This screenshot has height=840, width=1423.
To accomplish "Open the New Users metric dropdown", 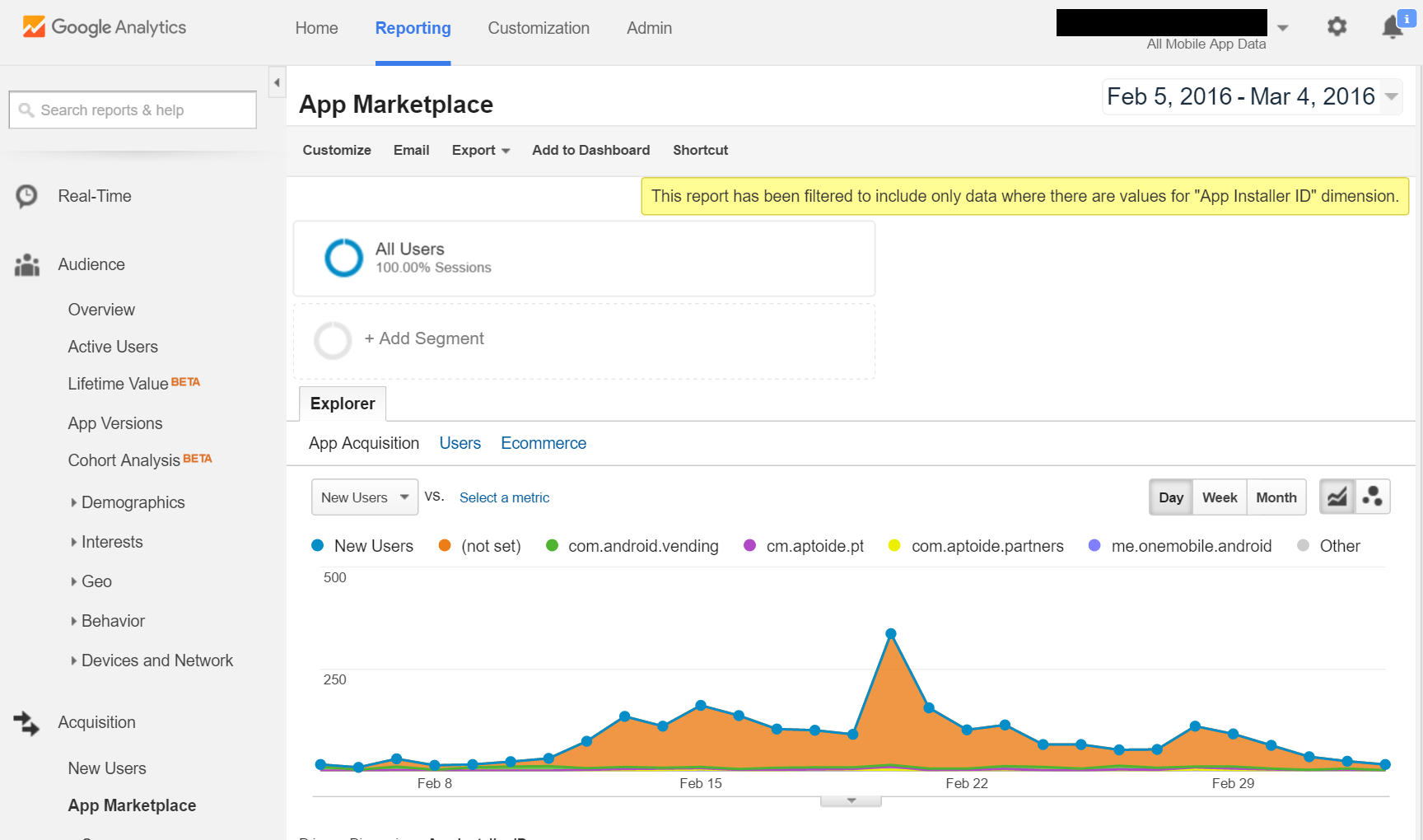I will click(x=364, y=497).
